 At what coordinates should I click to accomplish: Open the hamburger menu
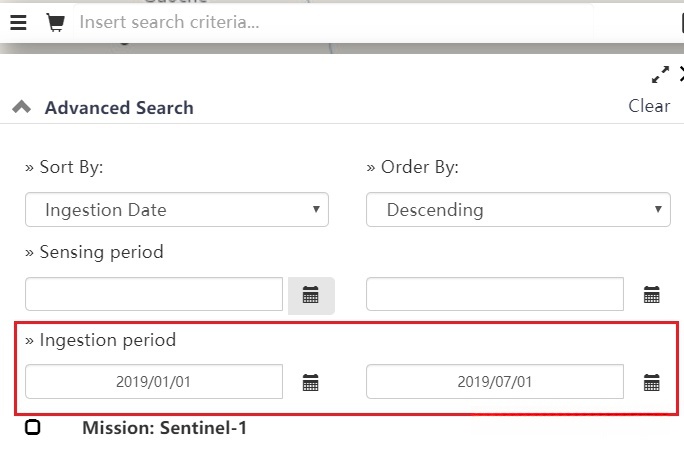[x=18, y=22]
